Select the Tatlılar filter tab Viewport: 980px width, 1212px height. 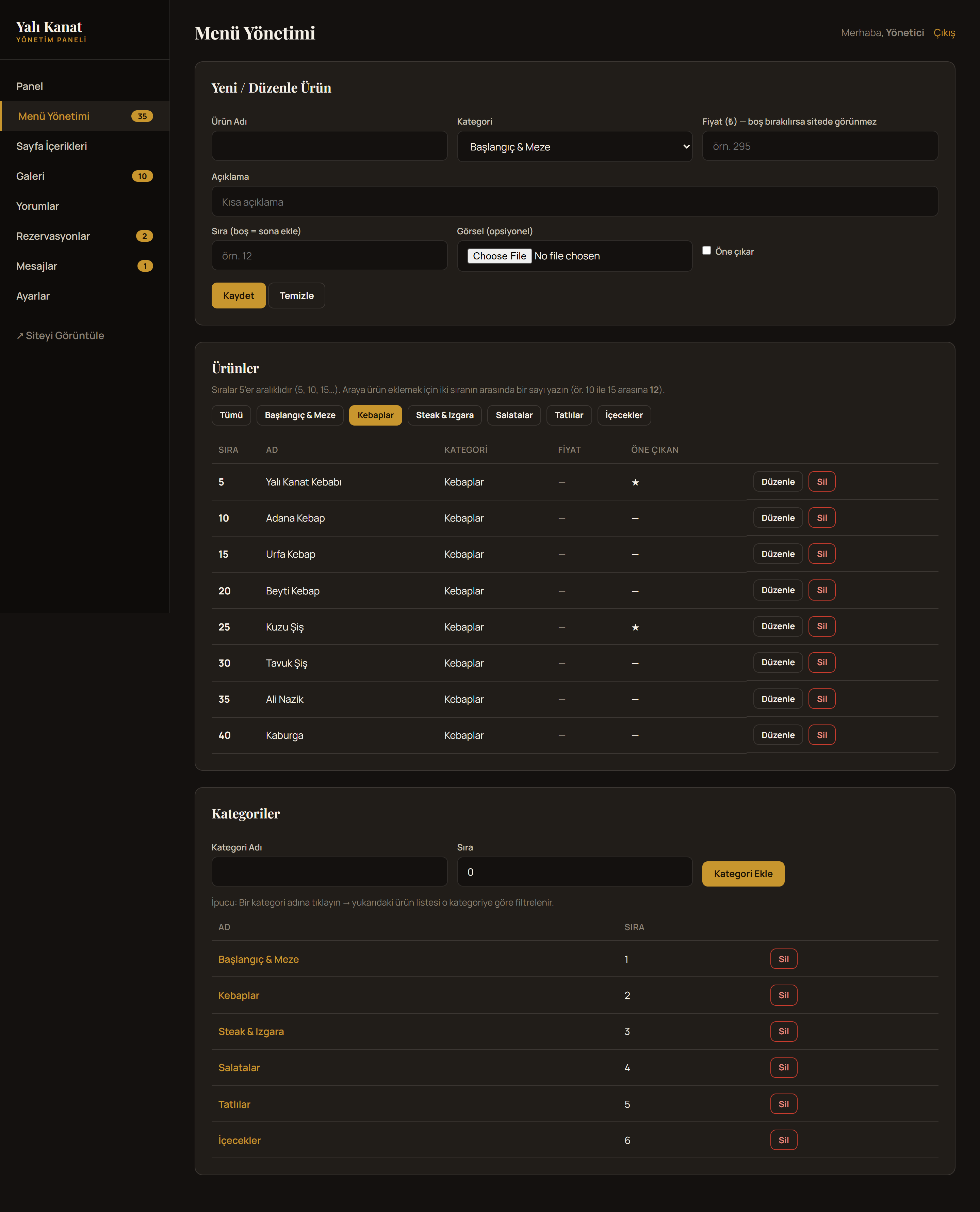[x=569, y=415]
